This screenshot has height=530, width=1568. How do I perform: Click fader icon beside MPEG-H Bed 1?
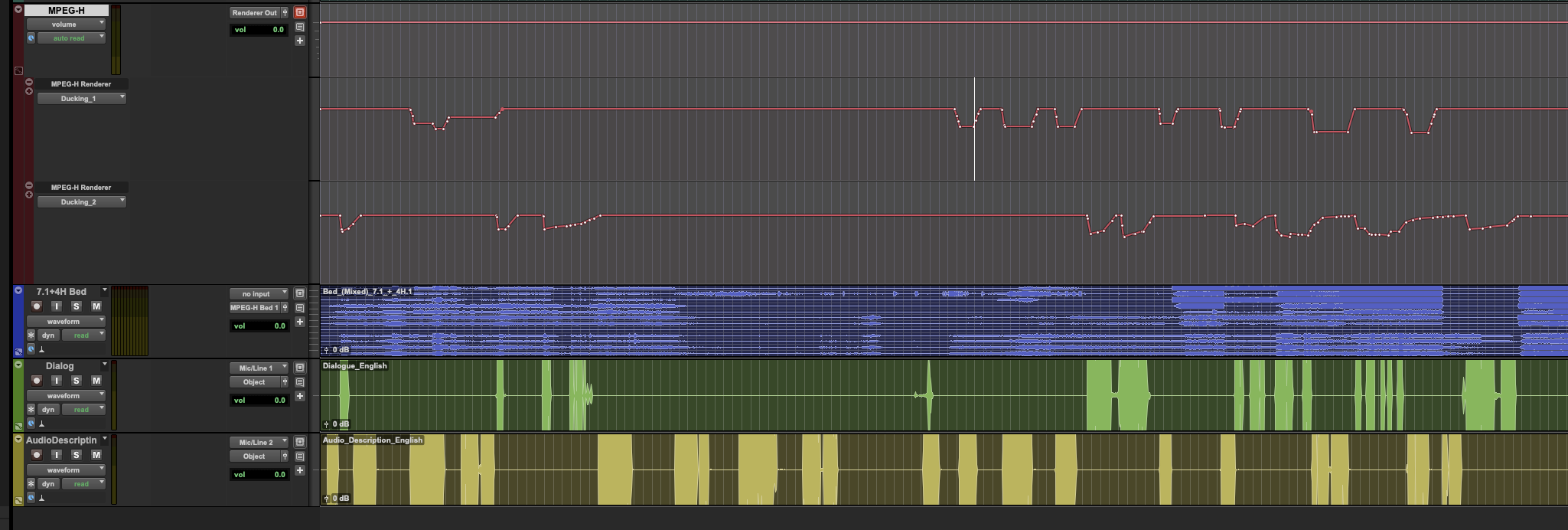(x=285, y=308)
